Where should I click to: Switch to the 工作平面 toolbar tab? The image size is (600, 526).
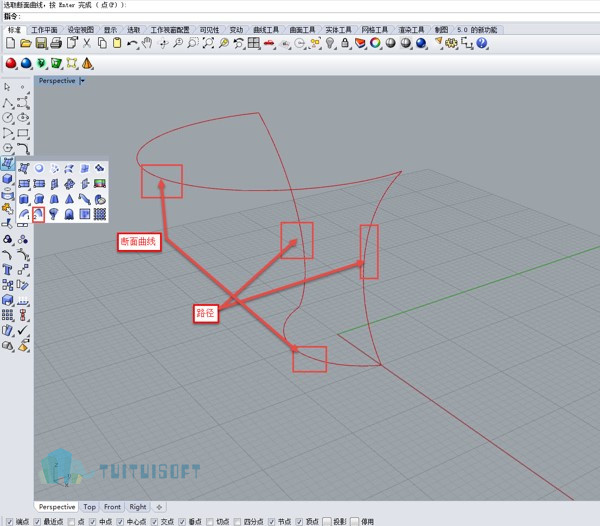pyautogui.click(x=44, y=29)
